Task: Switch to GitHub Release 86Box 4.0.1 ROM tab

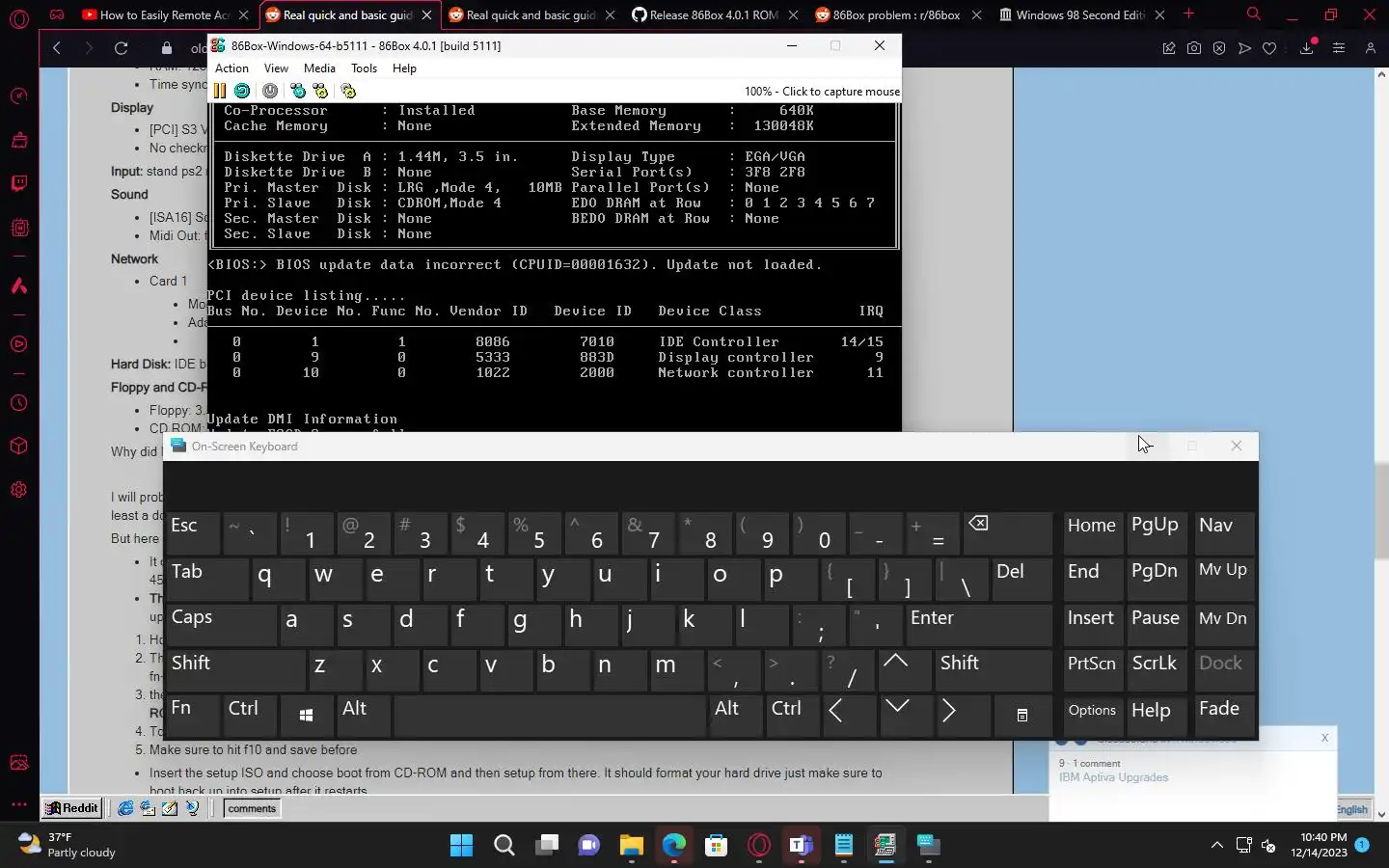Action: (714, 14)
